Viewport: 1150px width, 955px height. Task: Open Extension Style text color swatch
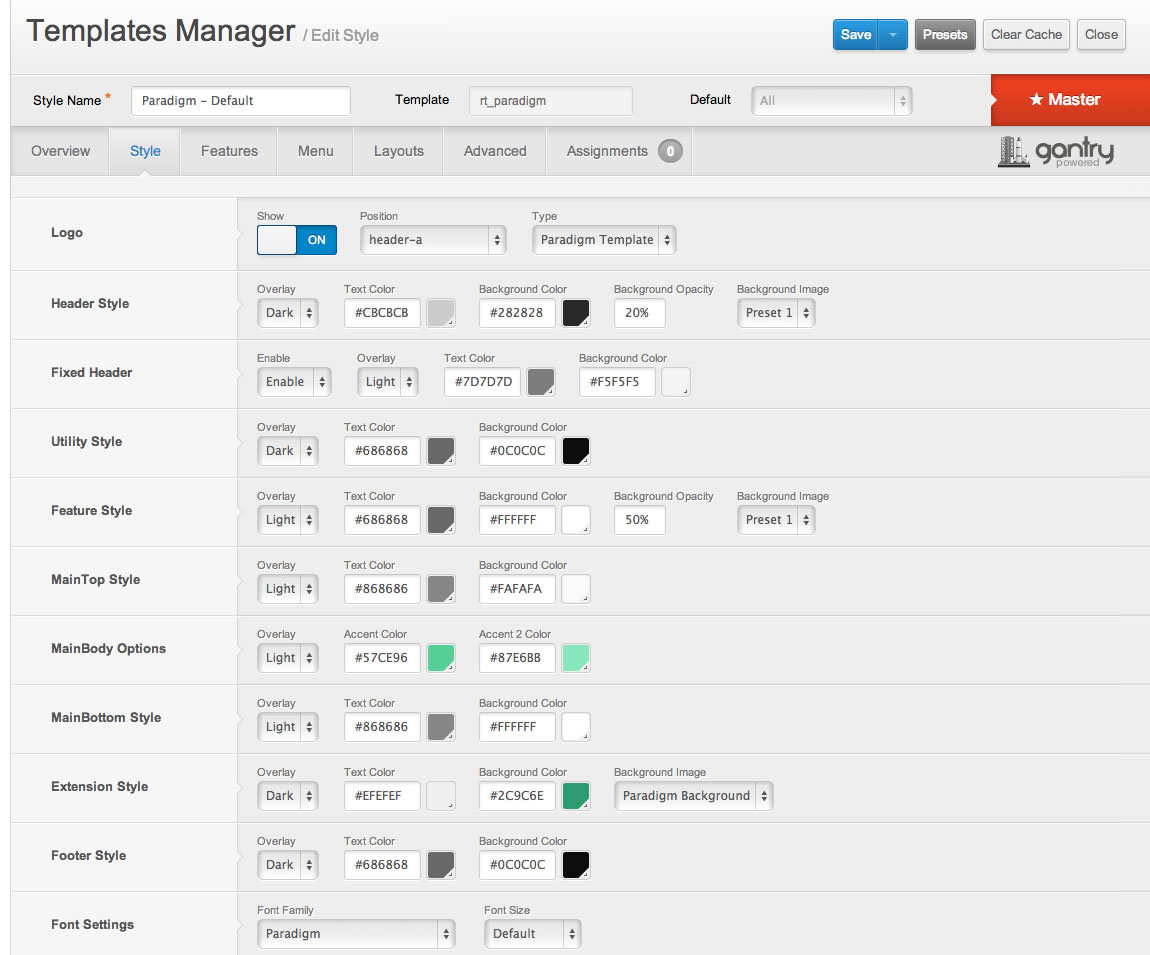tap(441, 795)
